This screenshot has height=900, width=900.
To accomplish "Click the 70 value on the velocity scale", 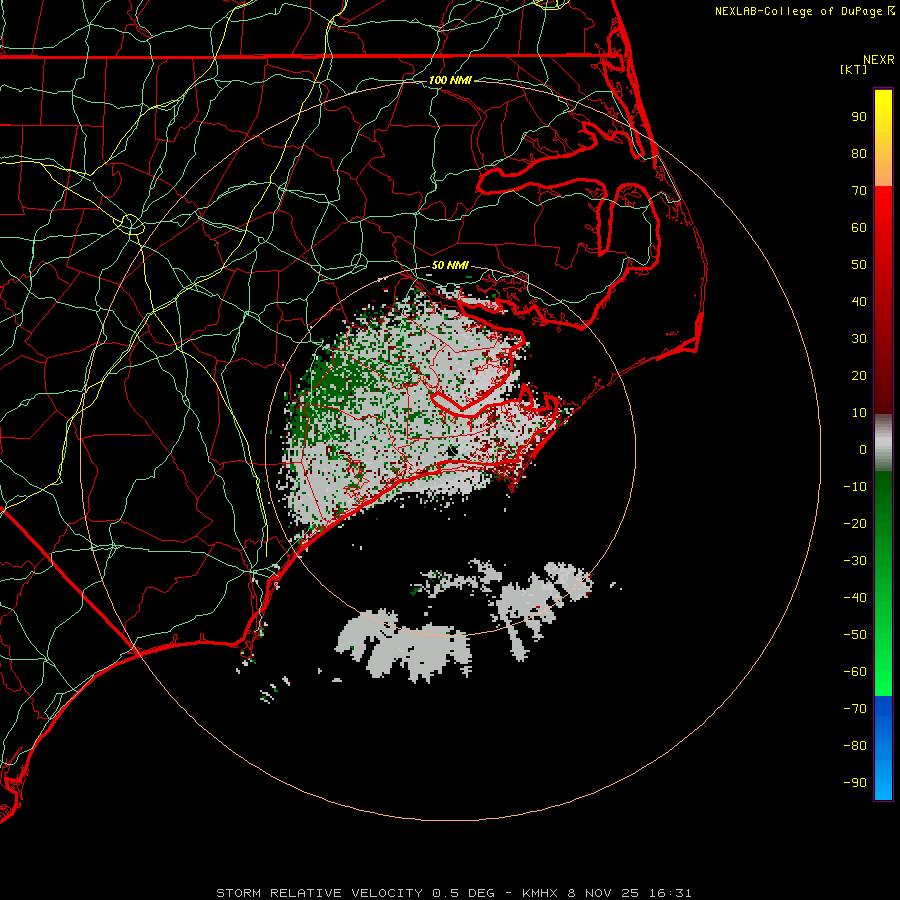I will click(859, 191).
